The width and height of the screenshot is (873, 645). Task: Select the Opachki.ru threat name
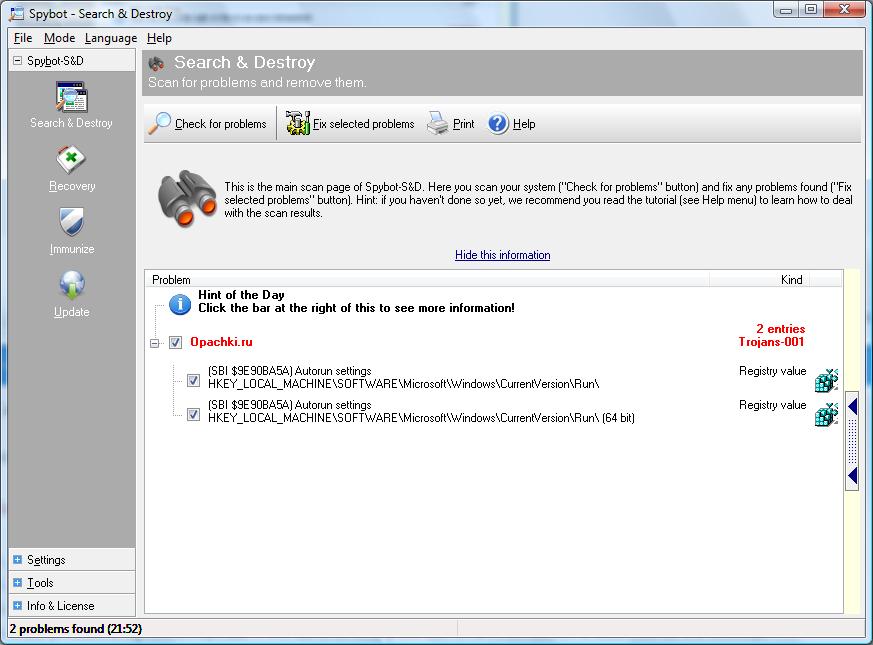[x=221, y=342]
